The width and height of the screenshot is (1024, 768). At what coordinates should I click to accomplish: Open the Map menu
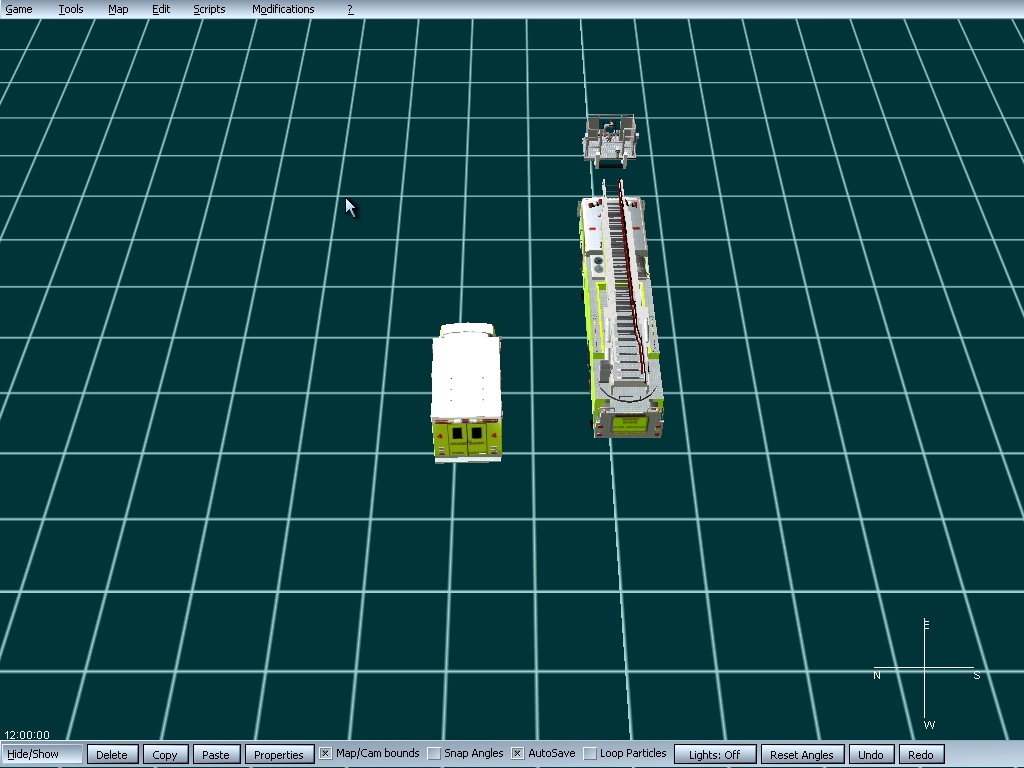pyautogui.click(x=118, y=9)
